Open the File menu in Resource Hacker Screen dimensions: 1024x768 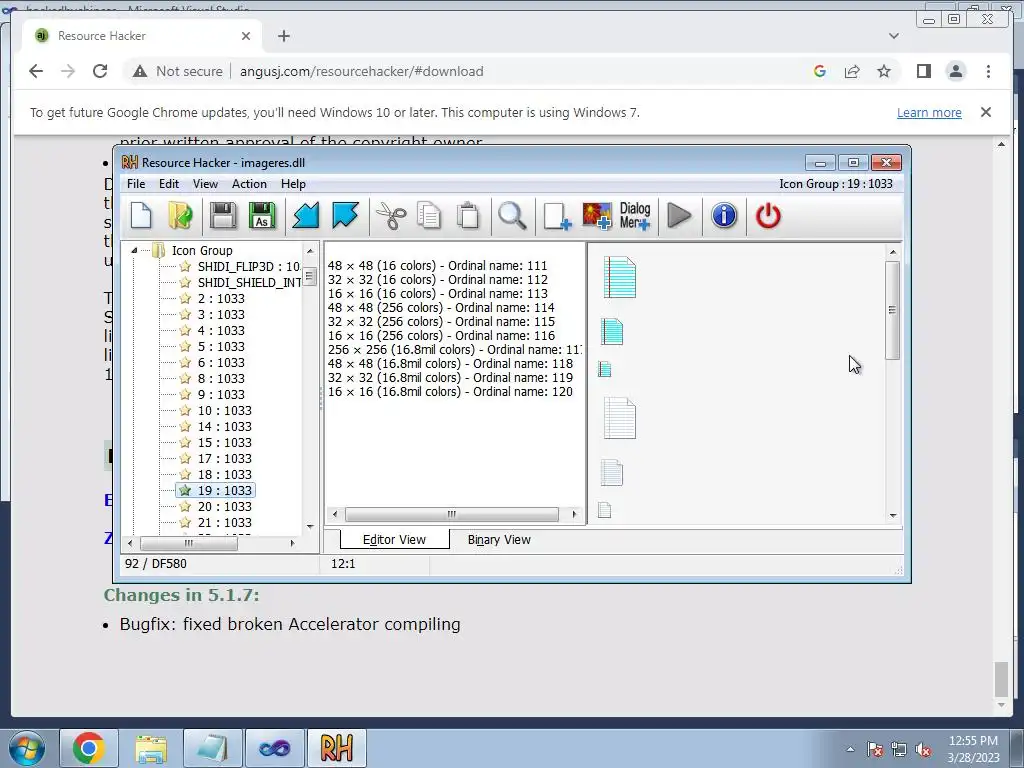(136, 184)
